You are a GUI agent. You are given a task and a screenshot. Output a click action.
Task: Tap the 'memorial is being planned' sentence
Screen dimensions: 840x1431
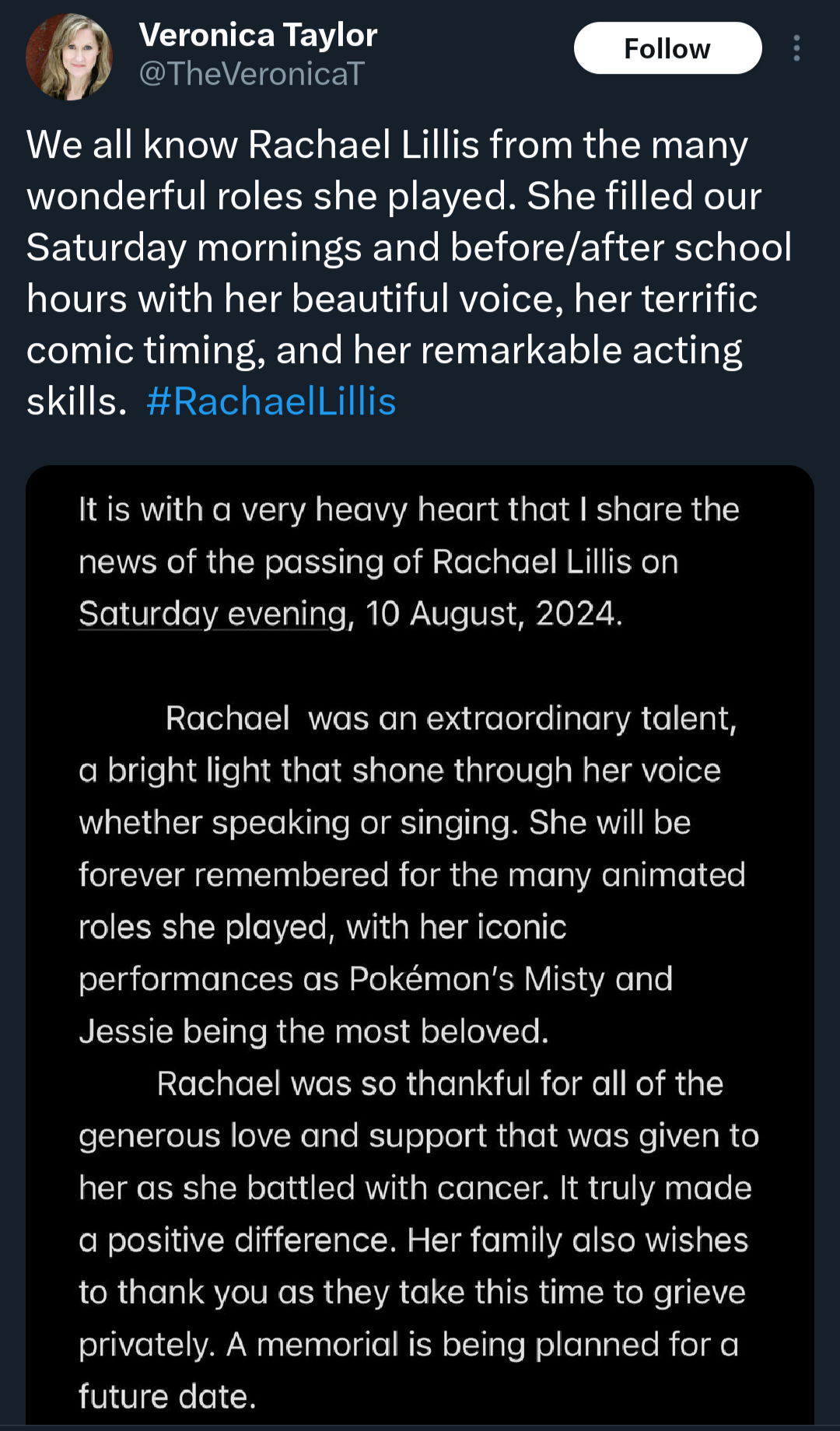click(x=482, y=1344)
